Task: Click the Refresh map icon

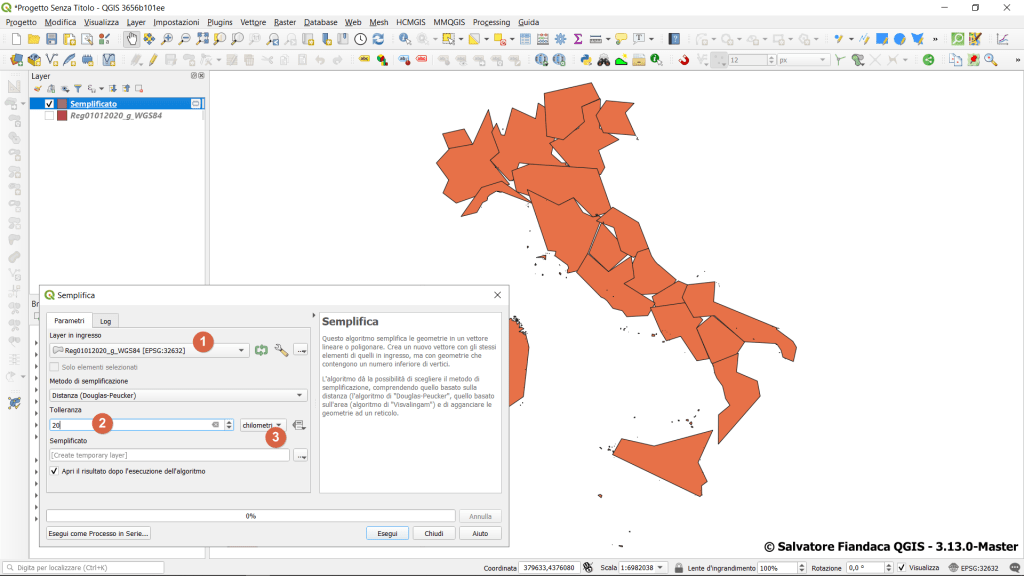Action: (x=378, y=39)
